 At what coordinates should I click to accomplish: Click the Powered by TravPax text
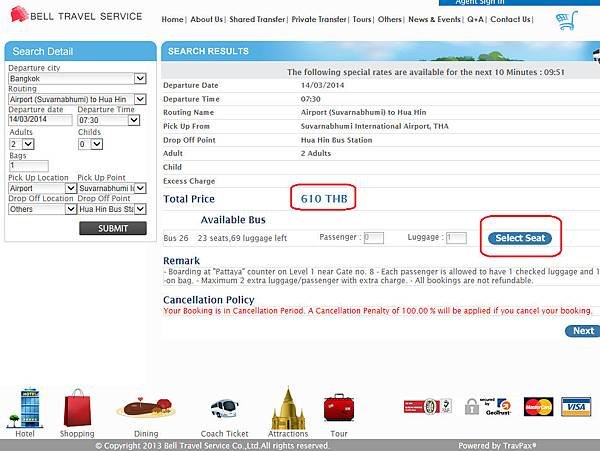(497, 445)
